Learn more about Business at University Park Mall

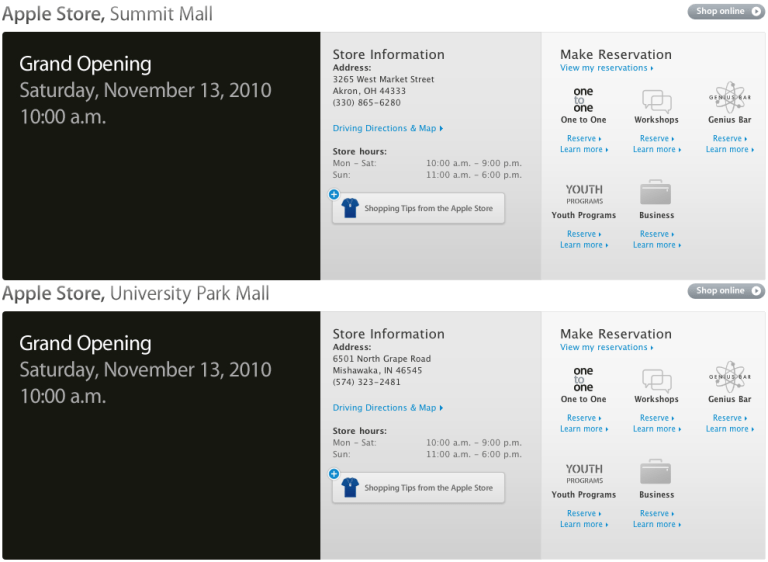click(657, 524)
